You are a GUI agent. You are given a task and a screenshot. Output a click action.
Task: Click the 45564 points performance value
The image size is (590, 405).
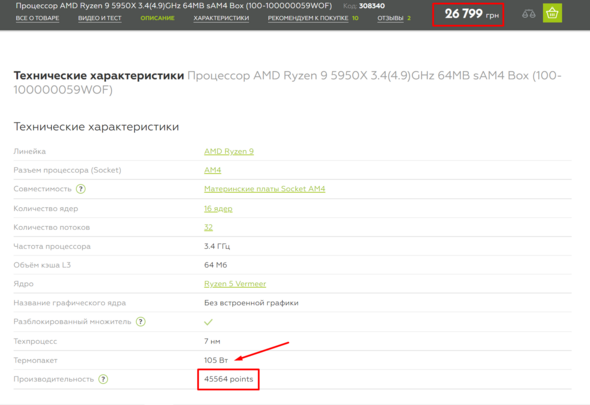(228, 379)
